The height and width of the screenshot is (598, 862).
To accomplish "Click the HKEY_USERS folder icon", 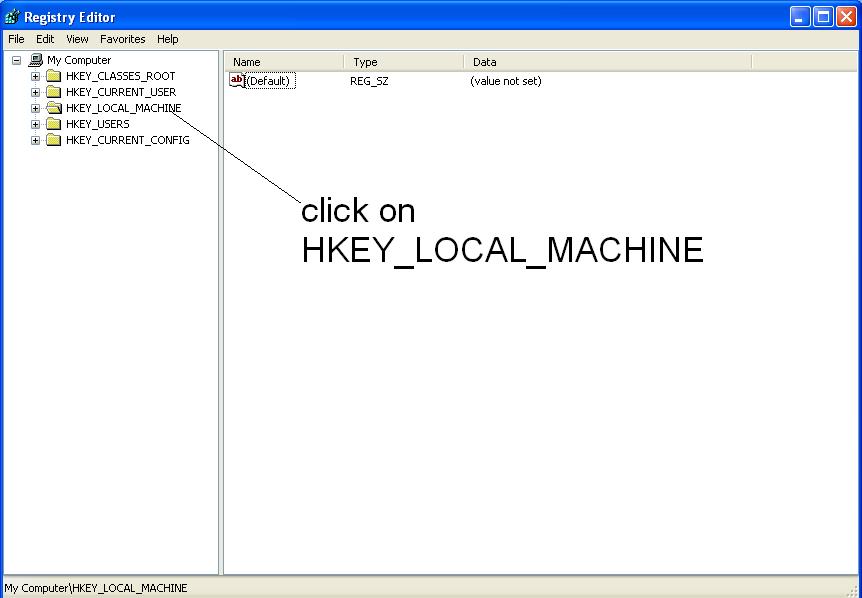I will [x=53, y=124].
